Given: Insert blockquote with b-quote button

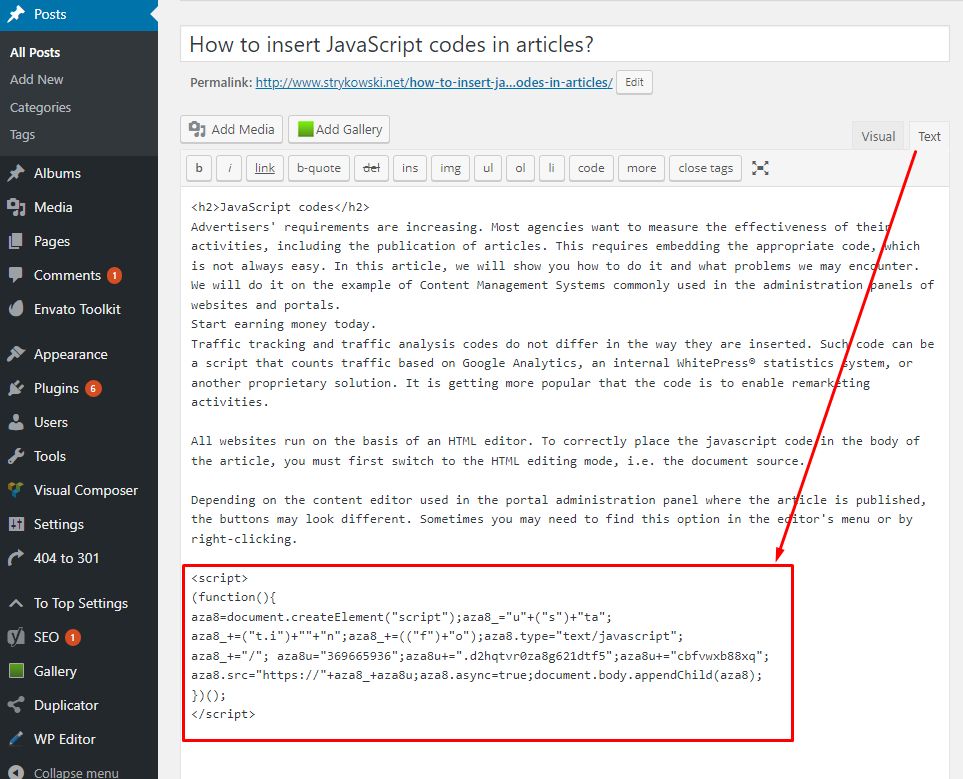Looking at the screenshot, I should tap(319, 168).
